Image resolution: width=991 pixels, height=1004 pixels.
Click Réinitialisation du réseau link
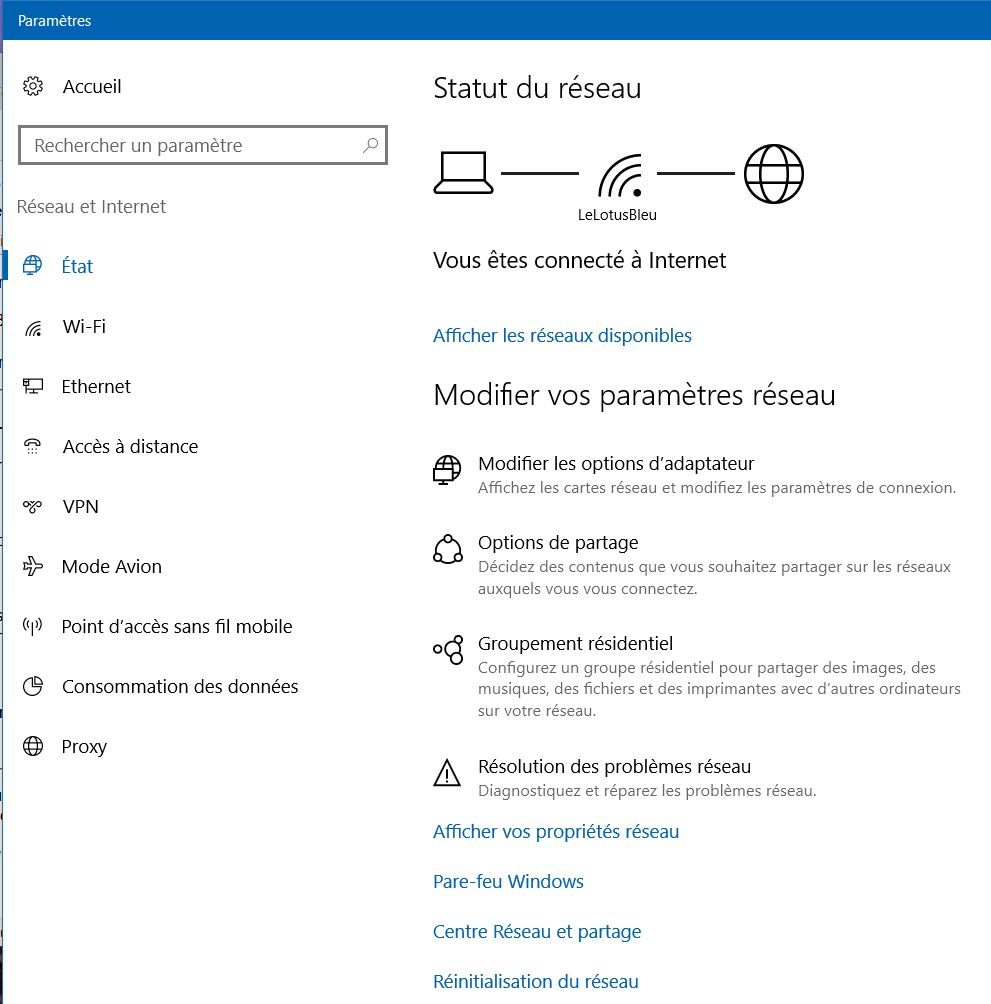(x=536, y=982)
